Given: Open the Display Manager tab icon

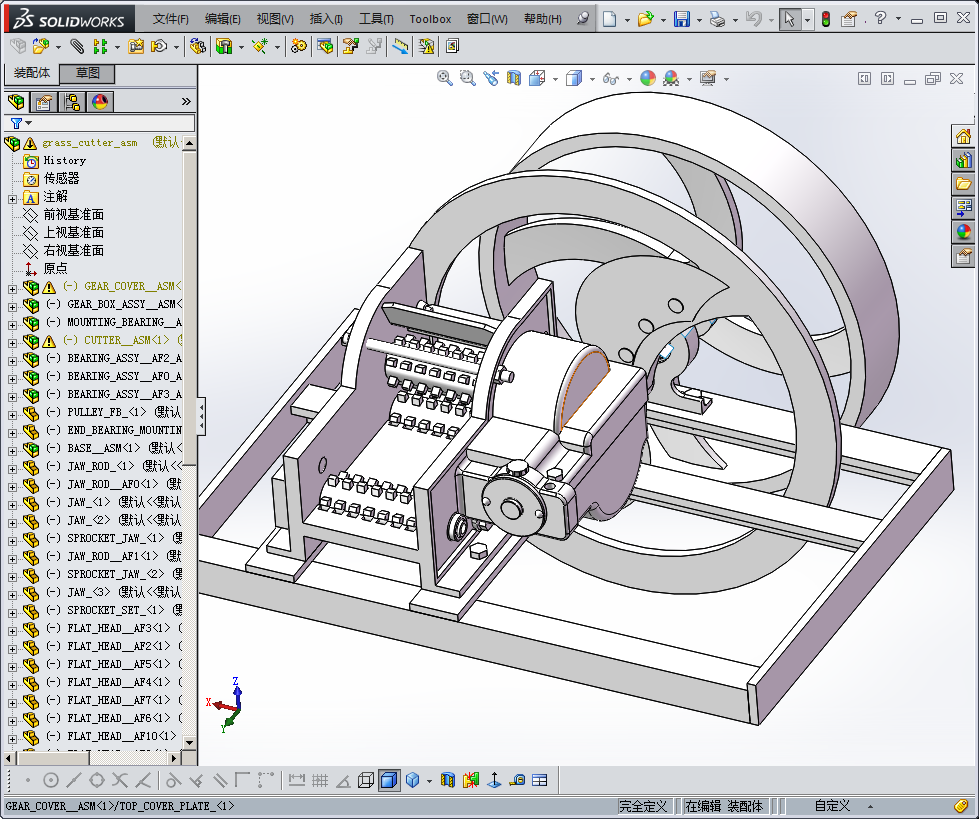Looking at the screenshot, I should tap(100, 101).
